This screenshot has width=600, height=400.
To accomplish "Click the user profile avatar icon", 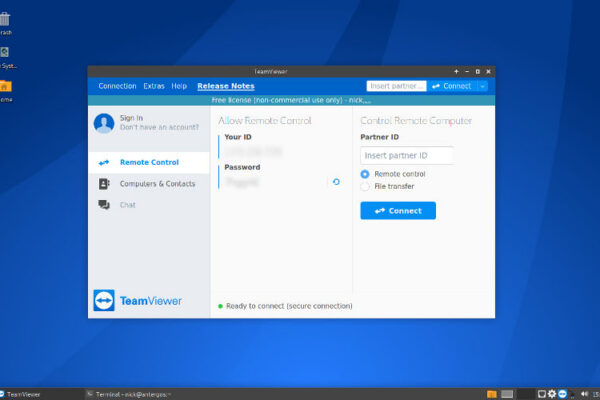I will click(x=104, y=123).
